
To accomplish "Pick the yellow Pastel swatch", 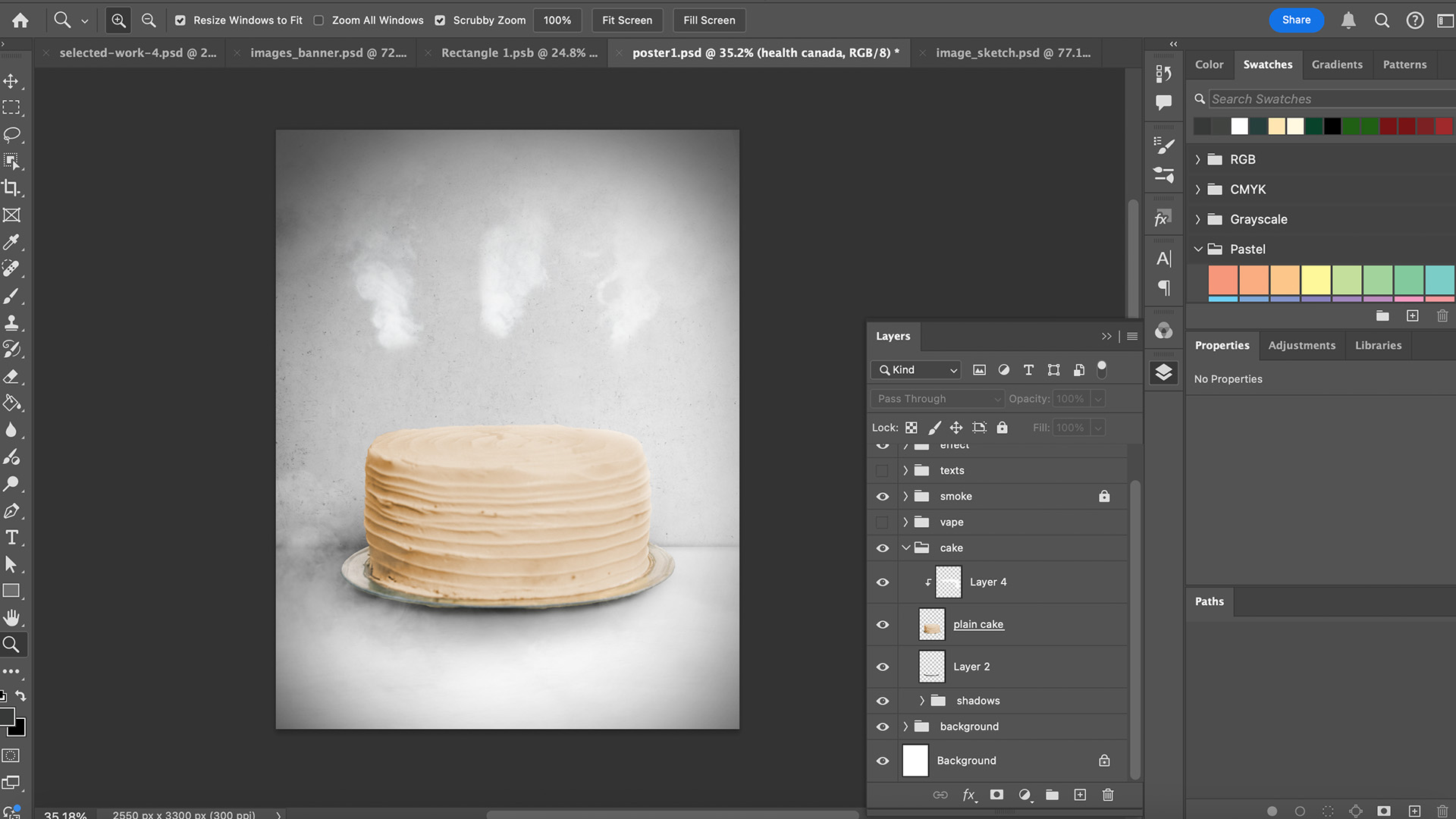I will click(1316, 280).
